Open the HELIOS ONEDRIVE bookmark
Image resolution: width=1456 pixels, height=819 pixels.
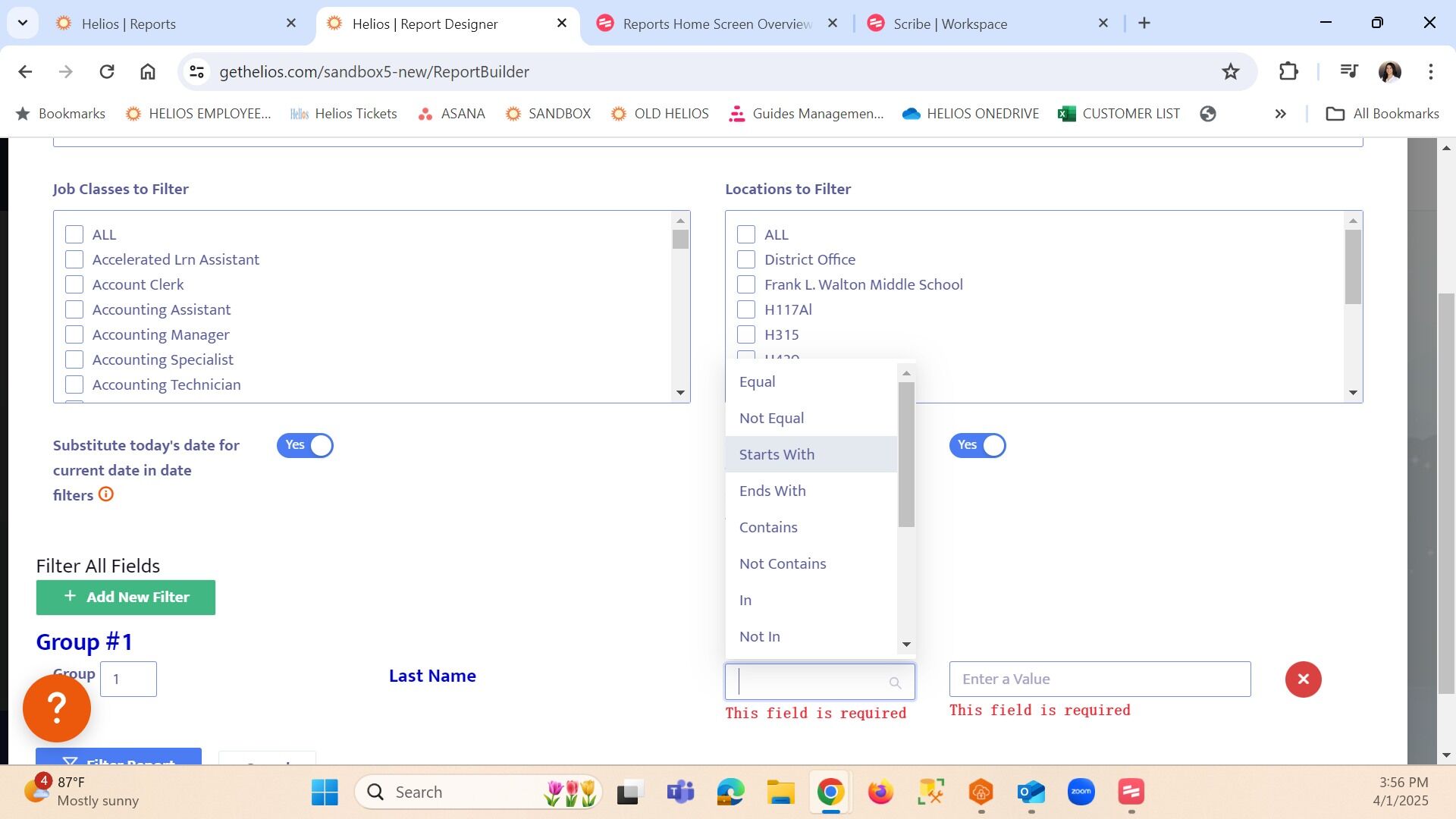click(970, 114)
